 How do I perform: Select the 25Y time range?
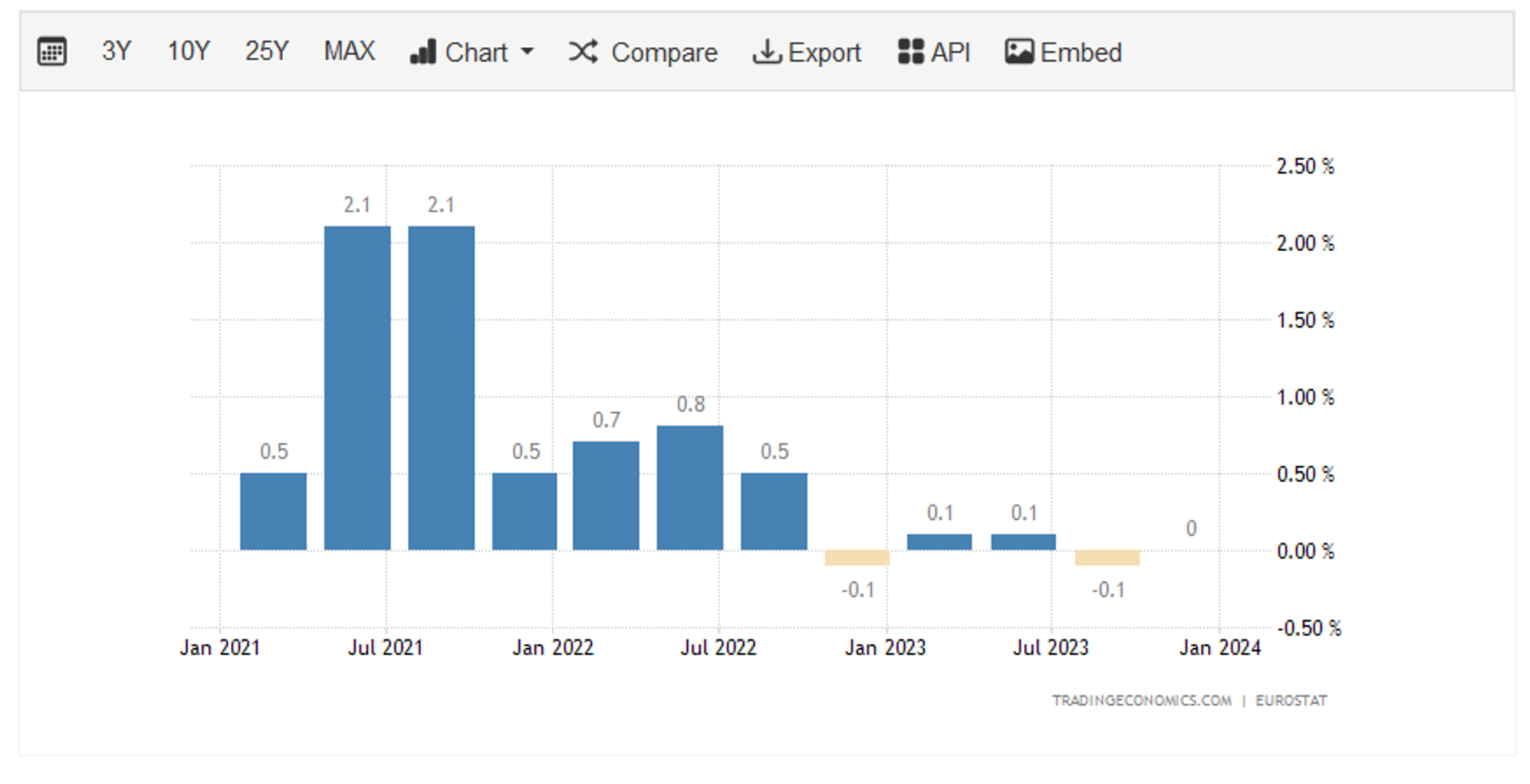point(266,52)
